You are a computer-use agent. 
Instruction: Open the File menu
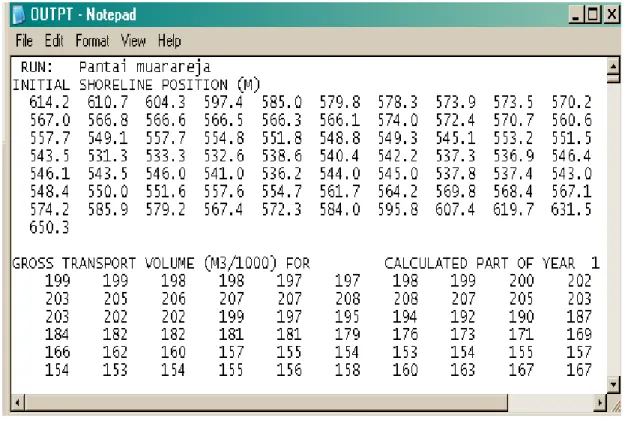[24, 41]
